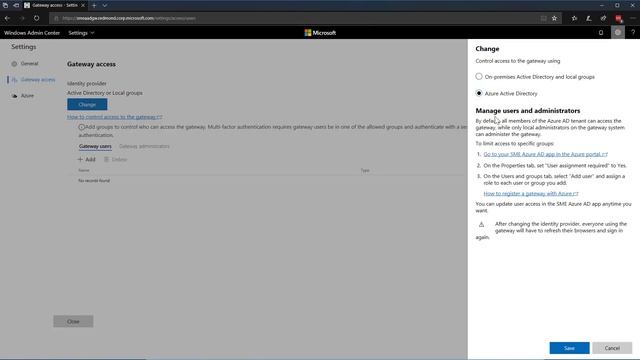Open the tab list chevron
Viewport: 640px width, 360px height.
pyautogui.click(x=104, y=5)
